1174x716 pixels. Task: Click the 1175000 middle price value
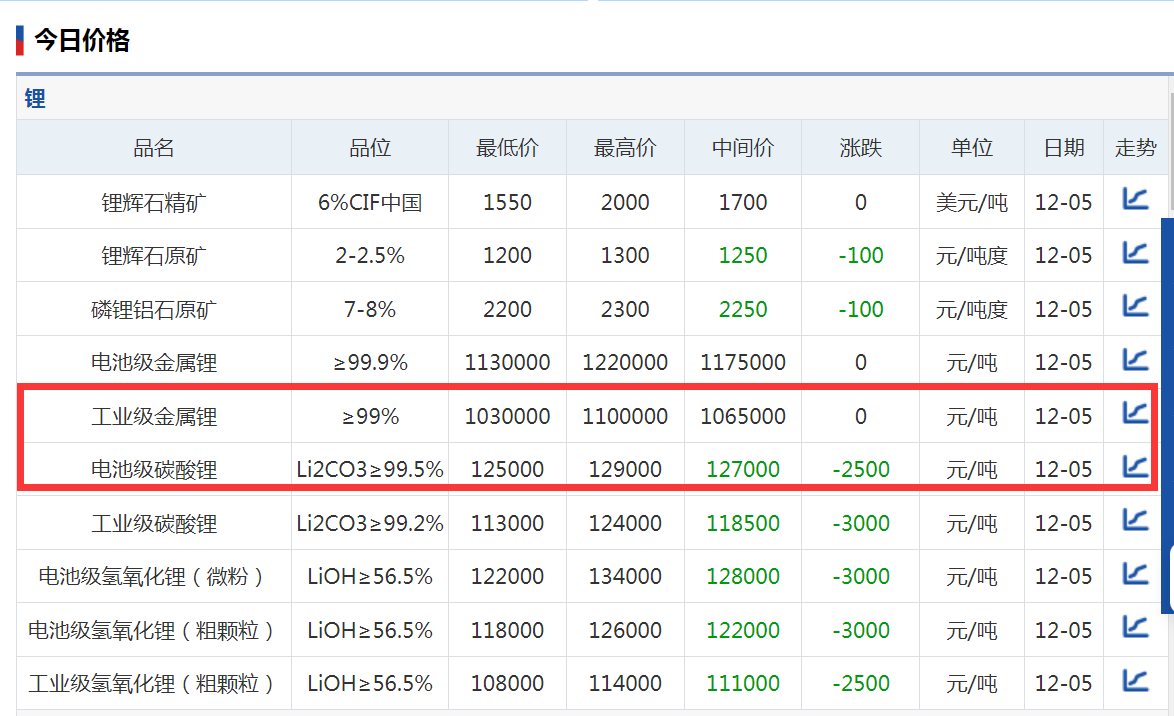[743, 363]
